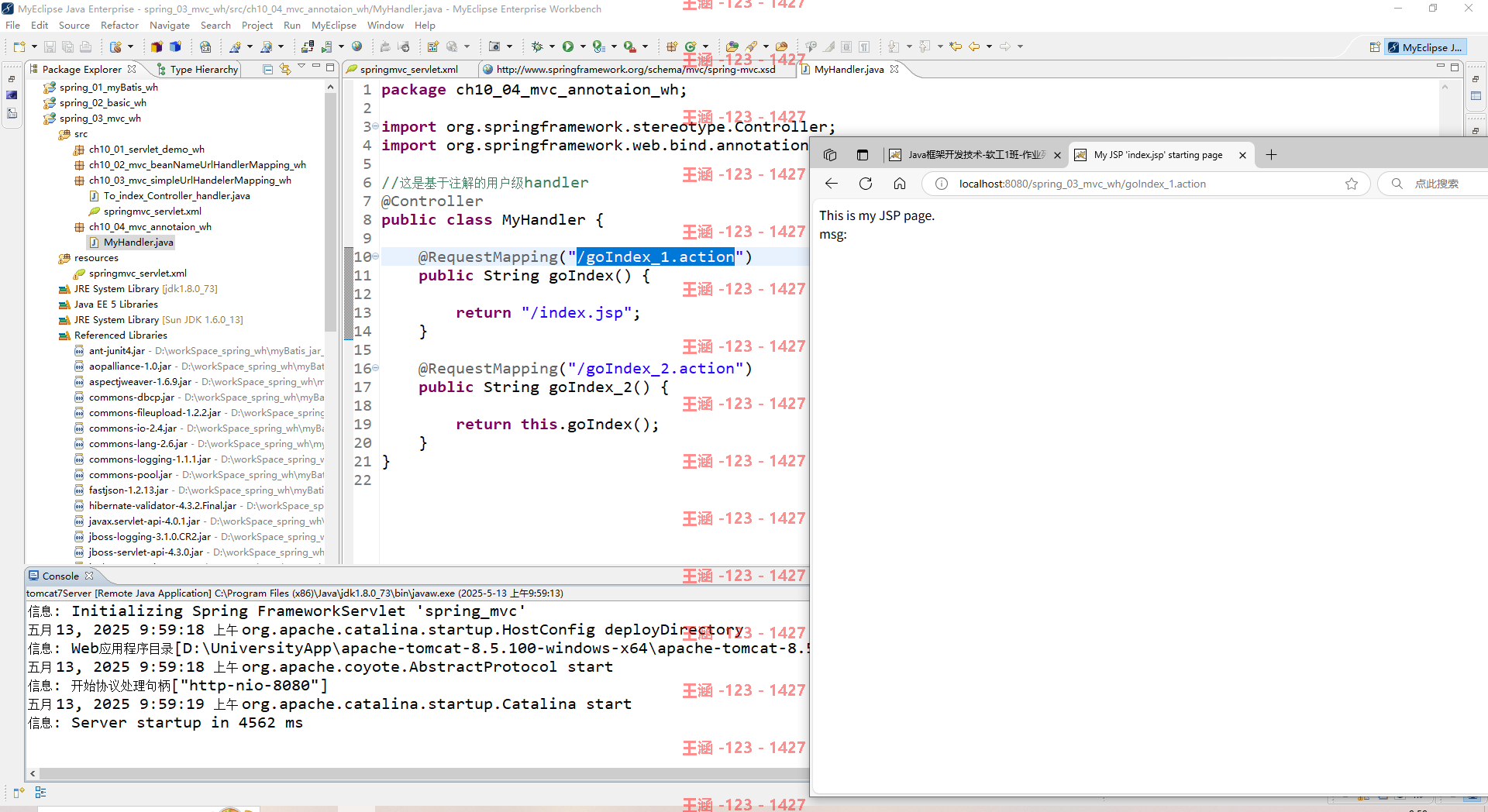
Task: Toggle the import fold marker on line 3
Action: pyautogui.click(x=376, y=126)
